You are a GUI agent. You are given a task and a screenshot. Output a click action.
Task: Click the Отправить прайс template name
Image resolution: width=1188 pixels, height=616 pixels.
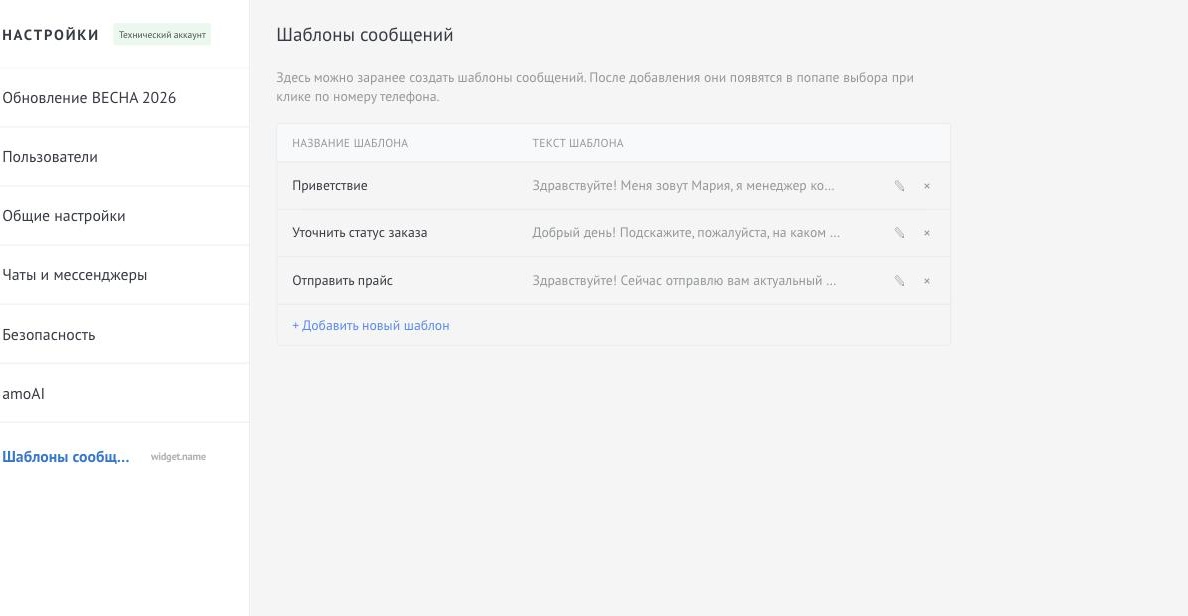342,280
